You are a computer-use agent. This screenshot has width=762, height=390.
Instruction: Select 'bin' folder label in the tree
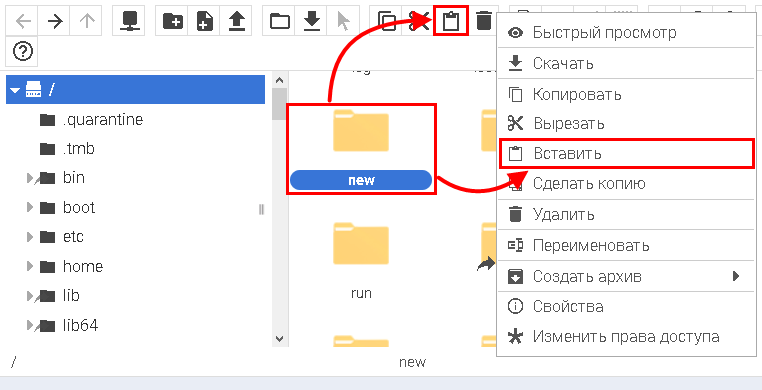[x=74, y=178]
